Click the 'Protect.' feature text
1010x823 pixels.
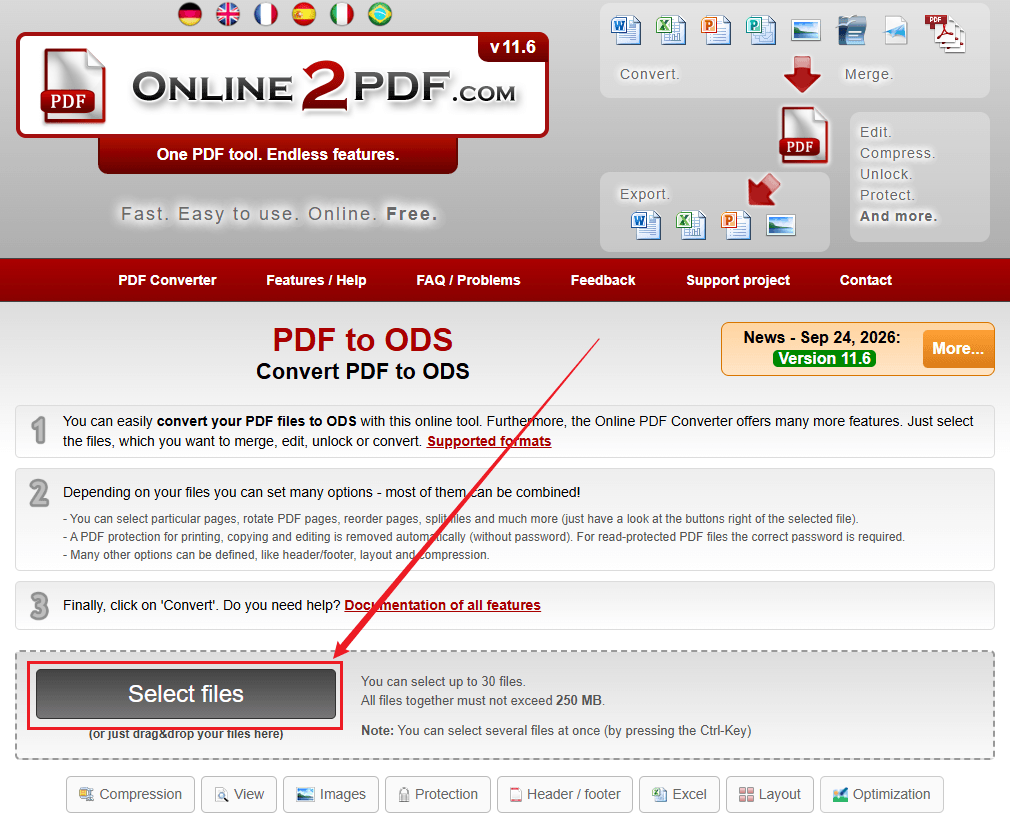pyautogui.click(x=888, y=195)
